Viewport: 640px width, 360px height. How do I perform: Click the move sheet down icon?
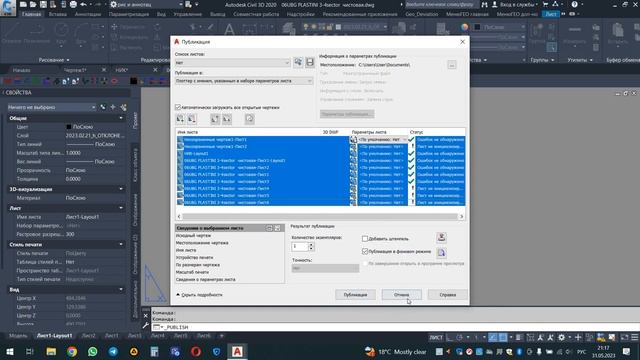point(227,119)
